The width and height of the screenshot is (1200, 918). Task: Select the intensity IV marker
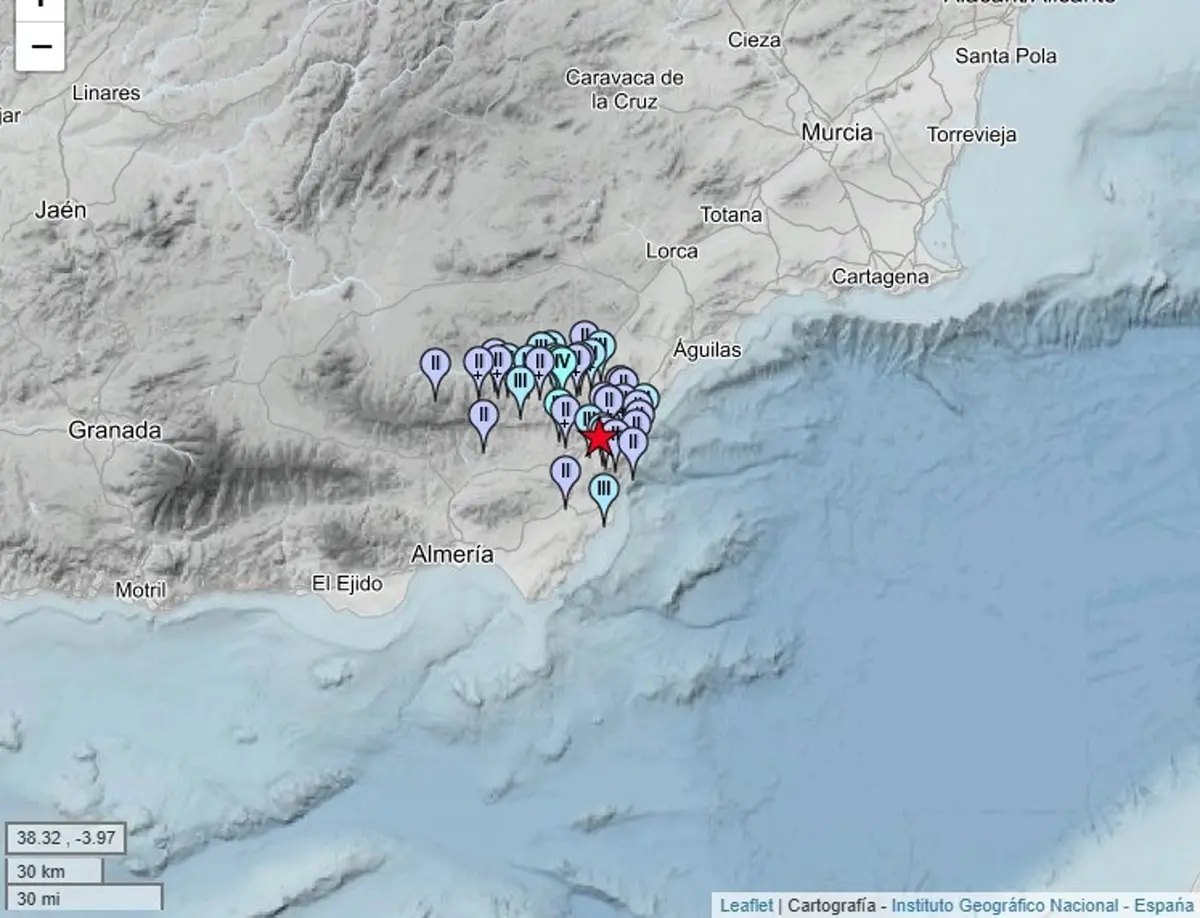click(562, 365)
